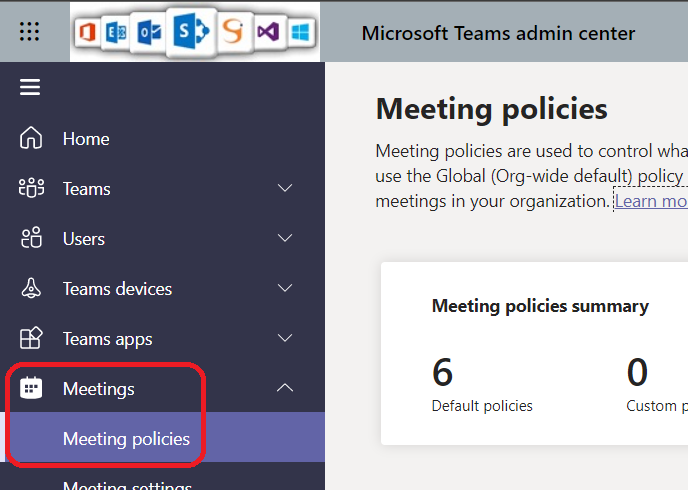Open the app launcher waffle grid
688x490 pixels.
[30, 32]
